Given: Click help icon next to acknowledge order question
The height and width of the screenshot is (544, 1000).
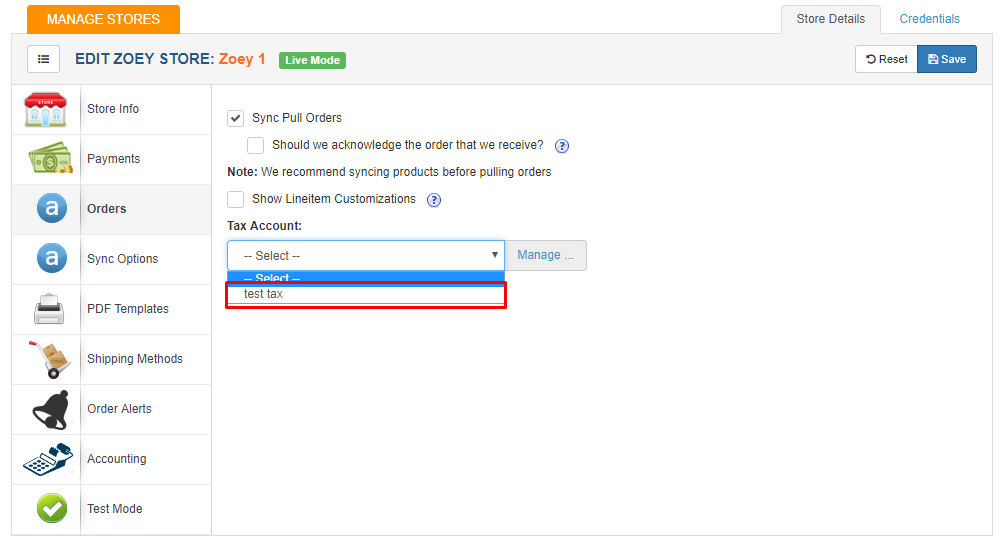Looking at the screenshot, I should (x=561, y=146).
